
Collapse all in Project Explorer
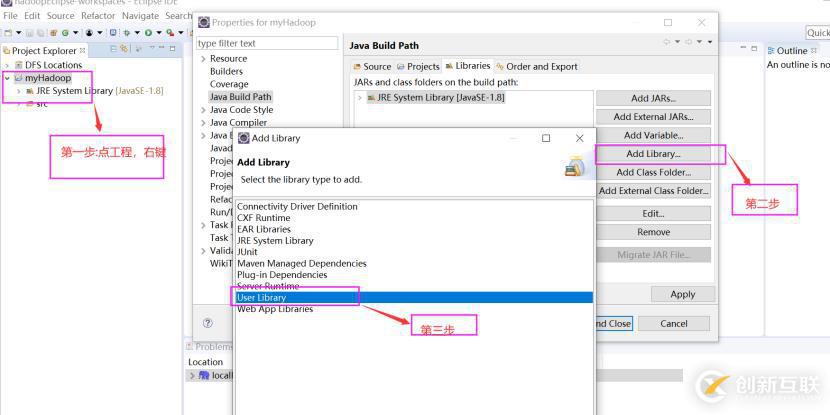point(114,49)
